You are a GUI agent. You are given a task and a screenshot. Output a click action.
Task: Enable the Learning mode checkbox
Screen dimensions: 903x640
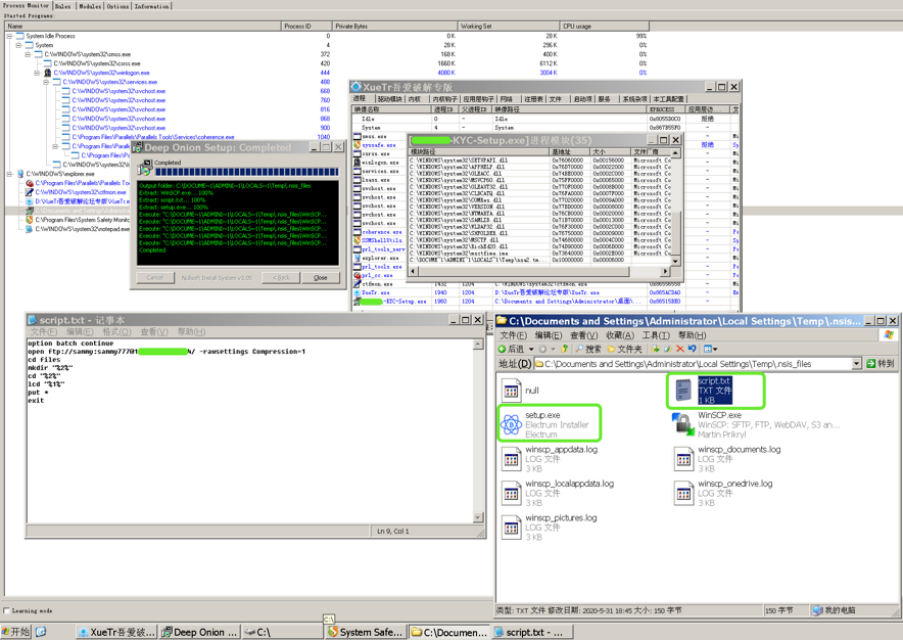tap(6, 610)
